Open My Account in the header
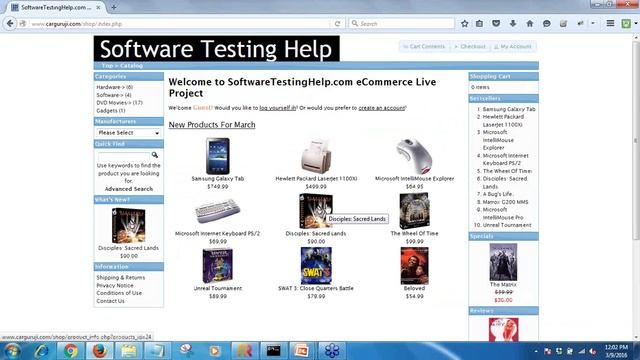Screen dimensions: 640x360 [x=513, y=47]
